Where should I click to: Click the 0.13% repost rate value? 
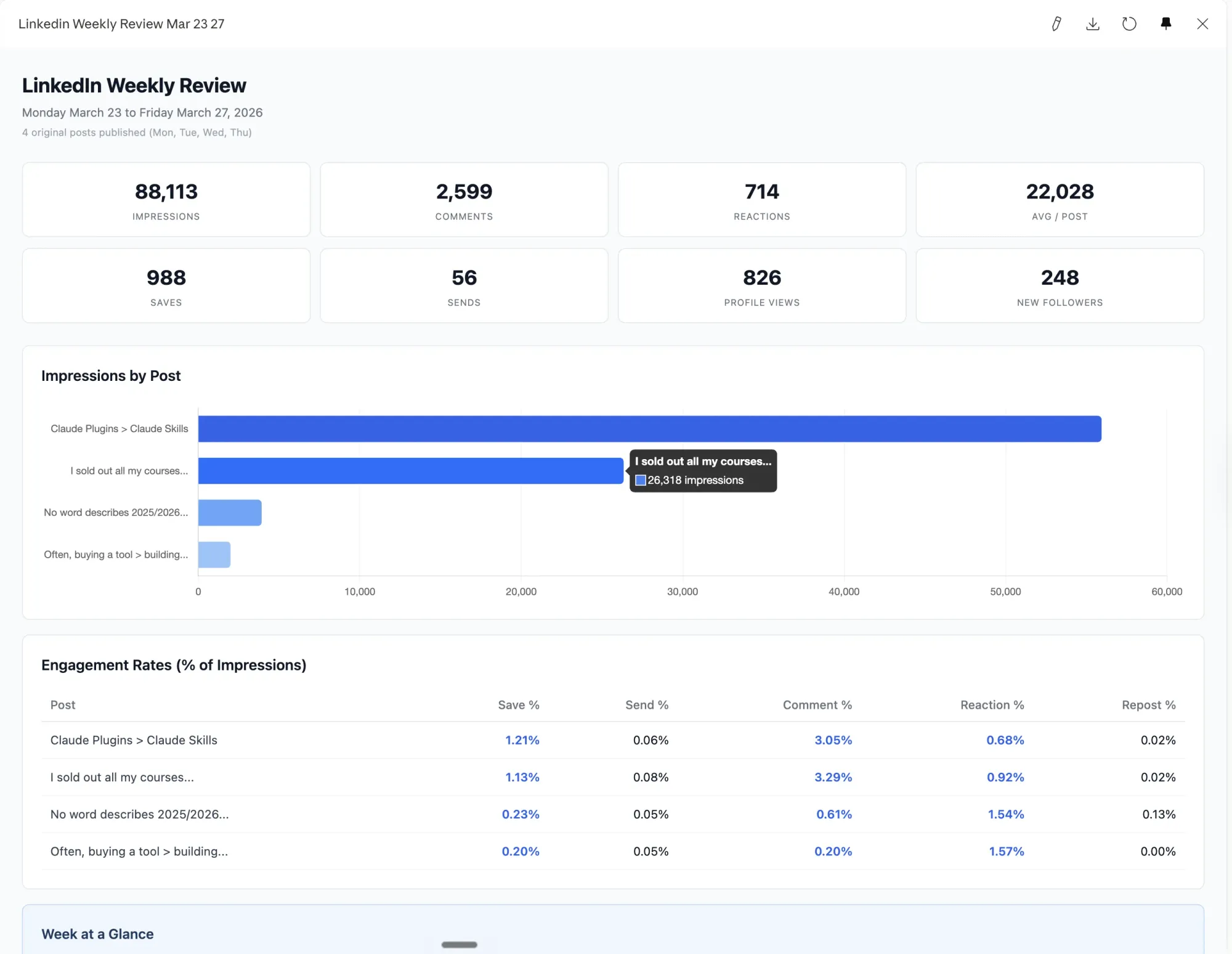[x=1159, y=814]
